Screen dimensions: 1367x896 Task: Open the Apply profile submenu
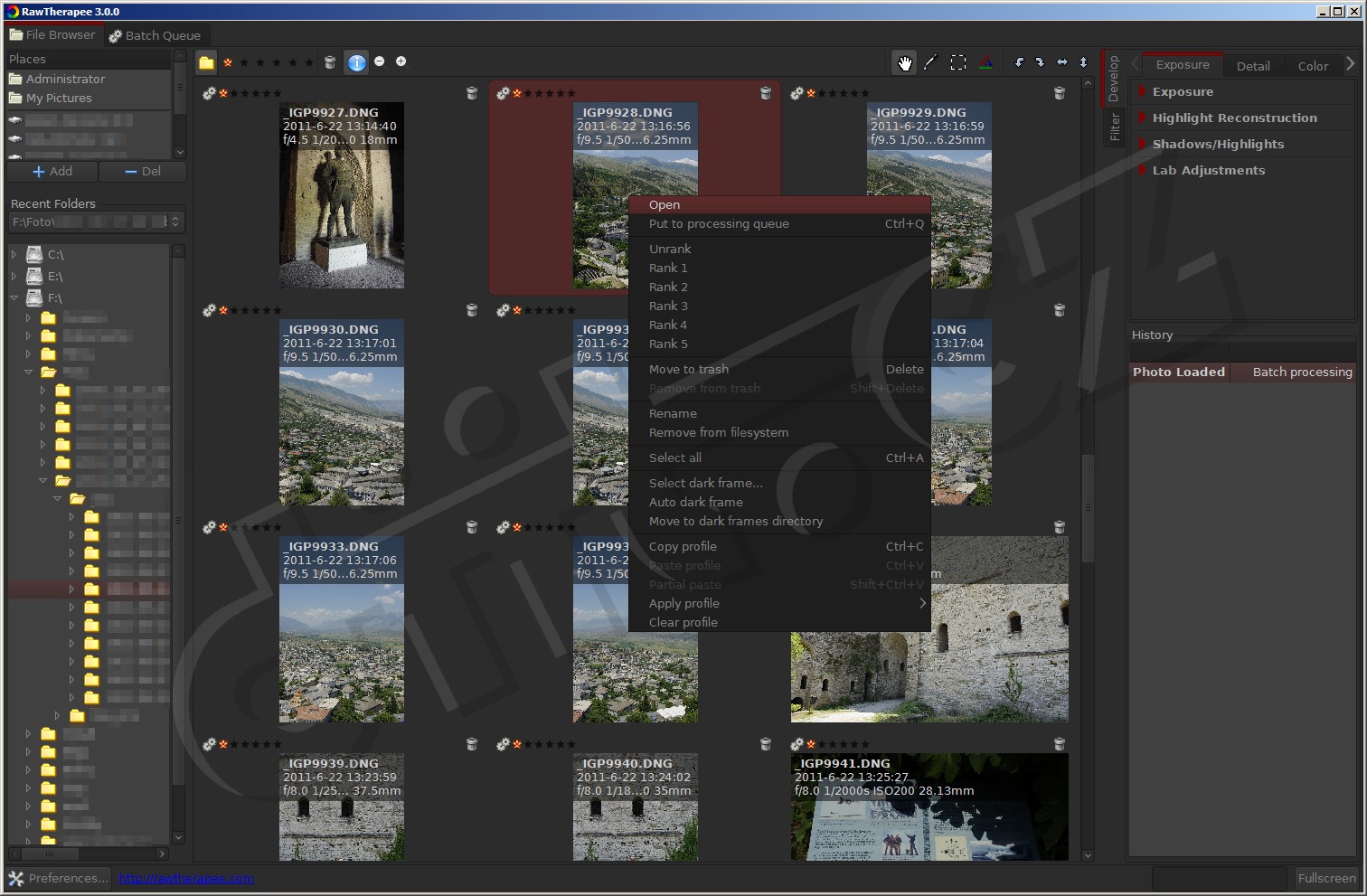[x=779, y=603]
